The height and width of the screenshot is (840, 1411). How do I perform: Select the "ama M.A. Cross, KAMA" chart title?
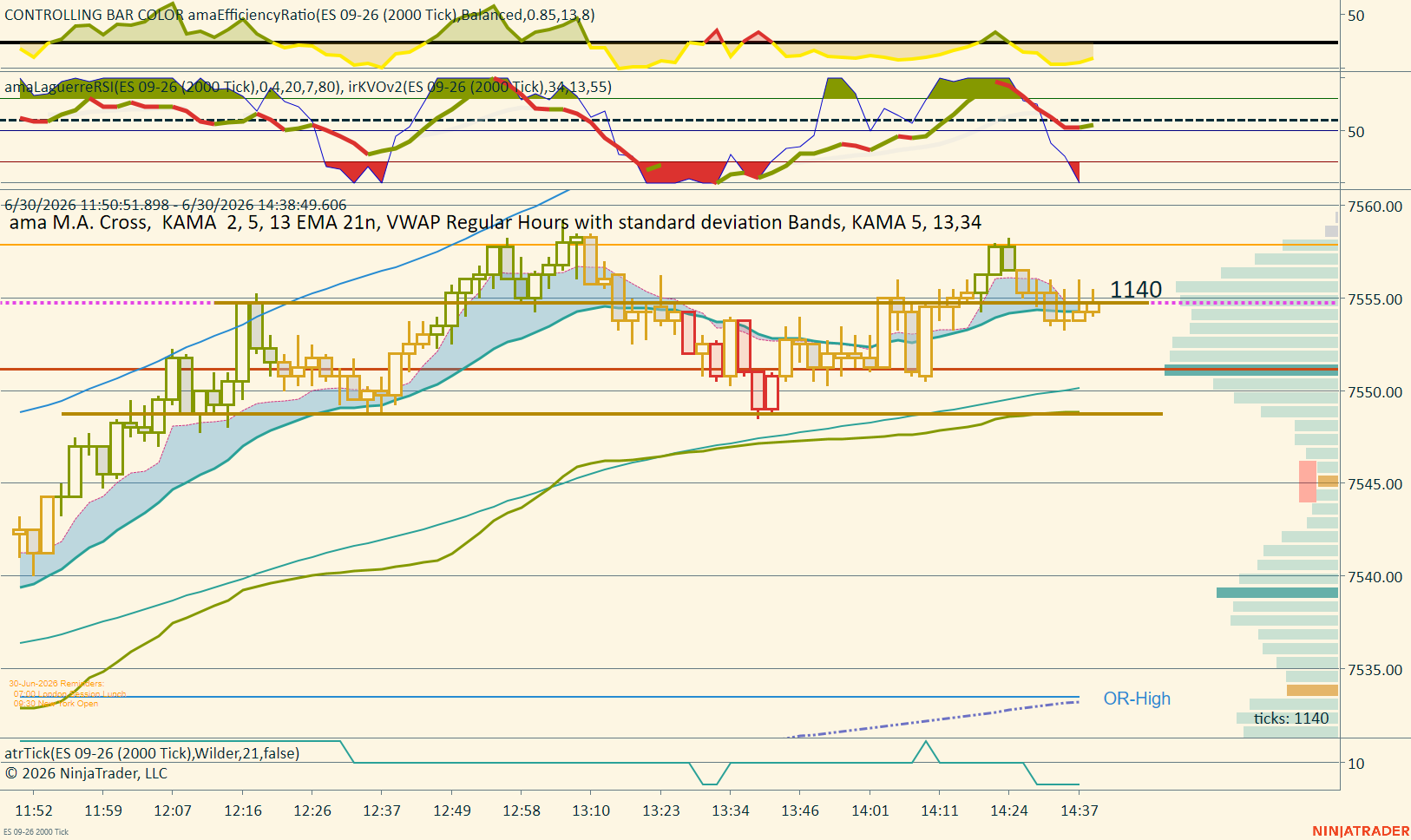tap(495, 222)
